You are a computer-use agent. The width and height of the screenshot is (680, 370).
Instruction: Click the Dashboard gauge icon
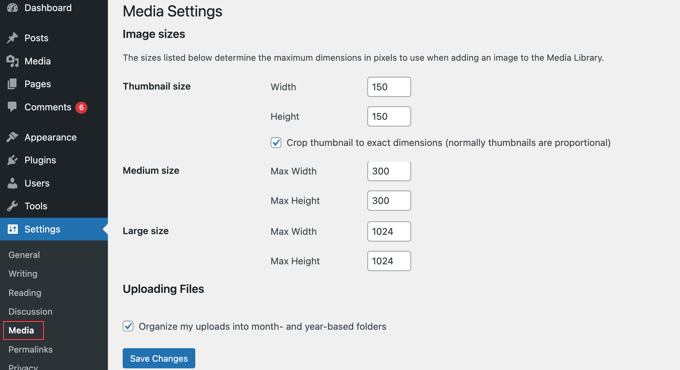[x=12, y=8]
